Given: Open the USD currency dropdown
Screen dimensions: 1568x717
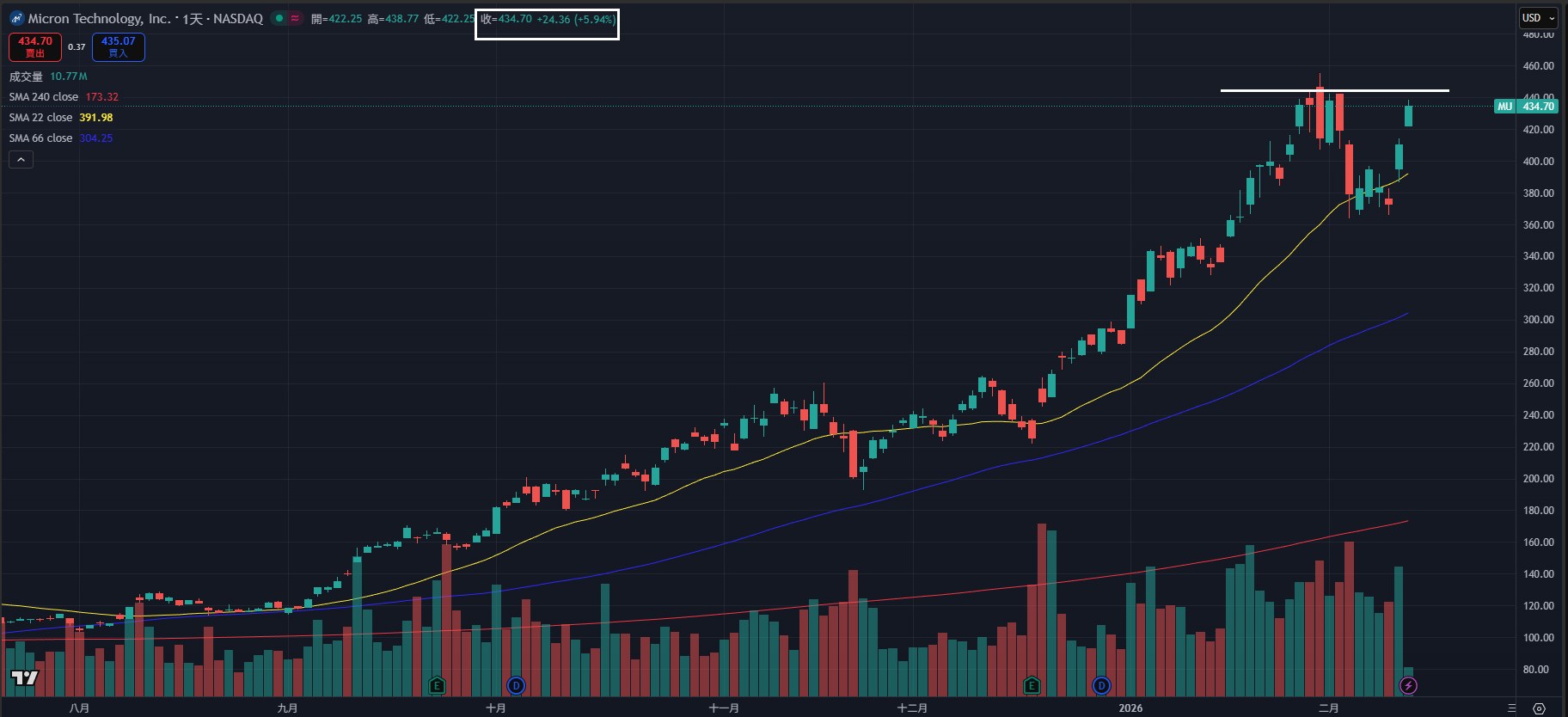Looking at the screenshot, I should pos(1538,18).
